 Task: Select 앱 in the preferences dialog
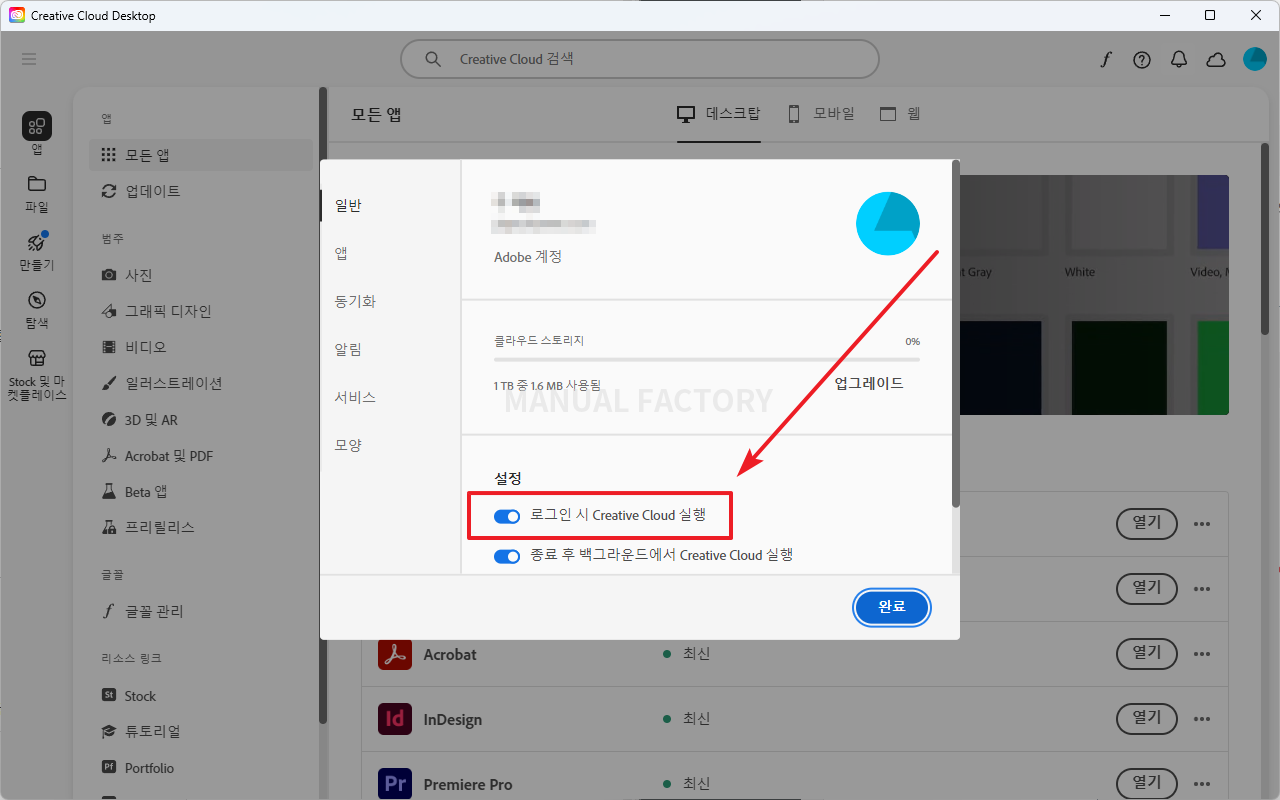(341, 254)
